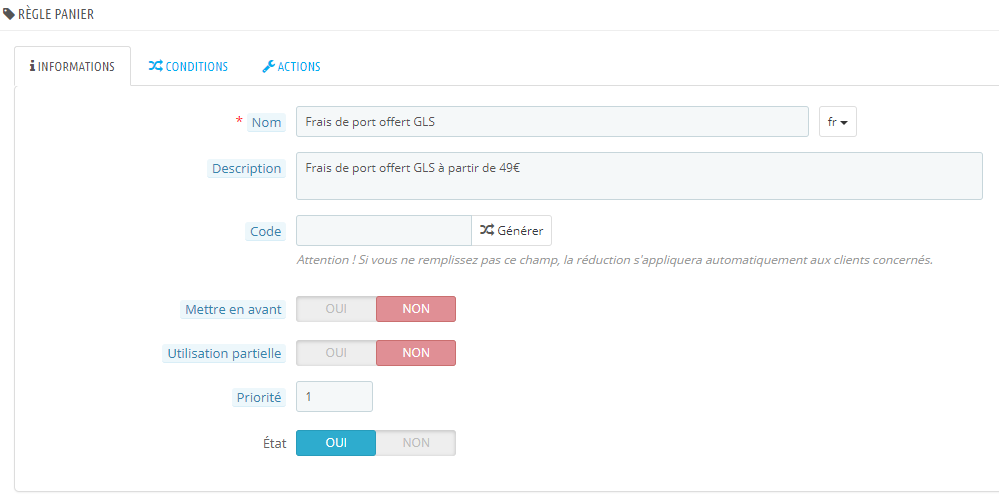Set État to OUI
The width and height of the screenshot is (999, 500).
click(336, 443)
